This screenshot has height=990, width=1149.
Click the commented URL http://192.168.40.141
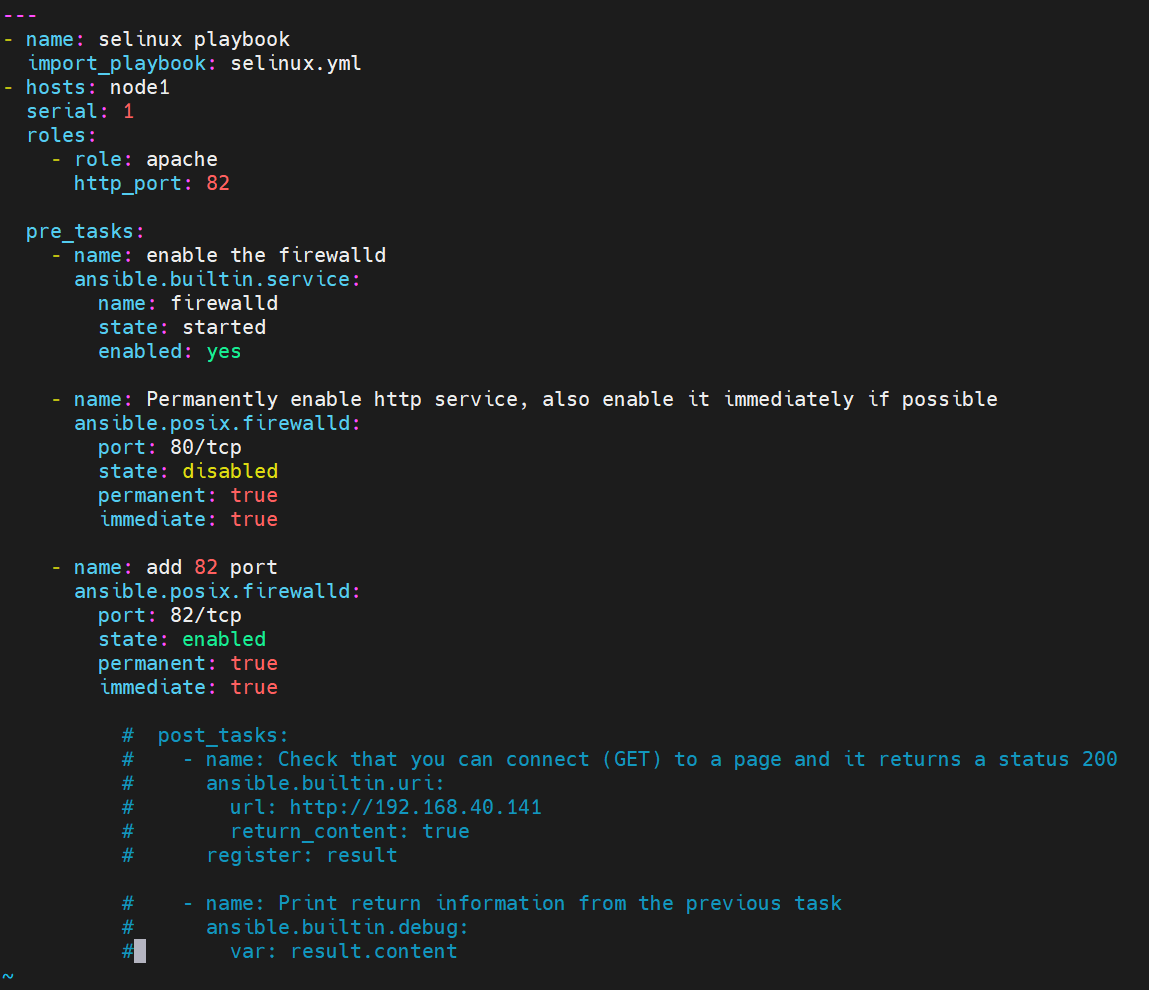point(415,808)
